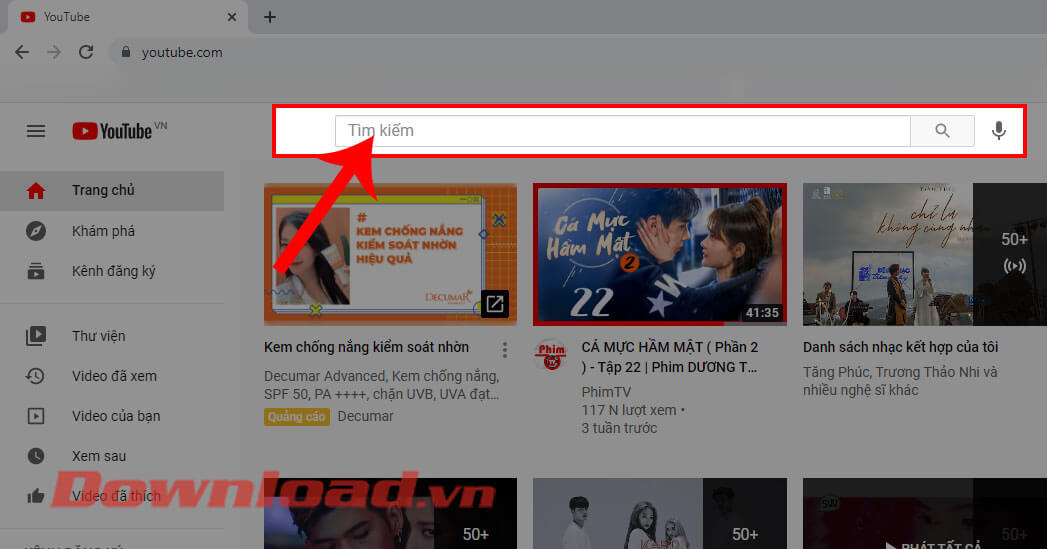1047x549 pixels.
Task: Click the PhimTV channel name
Action: pyautogui.click(x=606, y=392)
